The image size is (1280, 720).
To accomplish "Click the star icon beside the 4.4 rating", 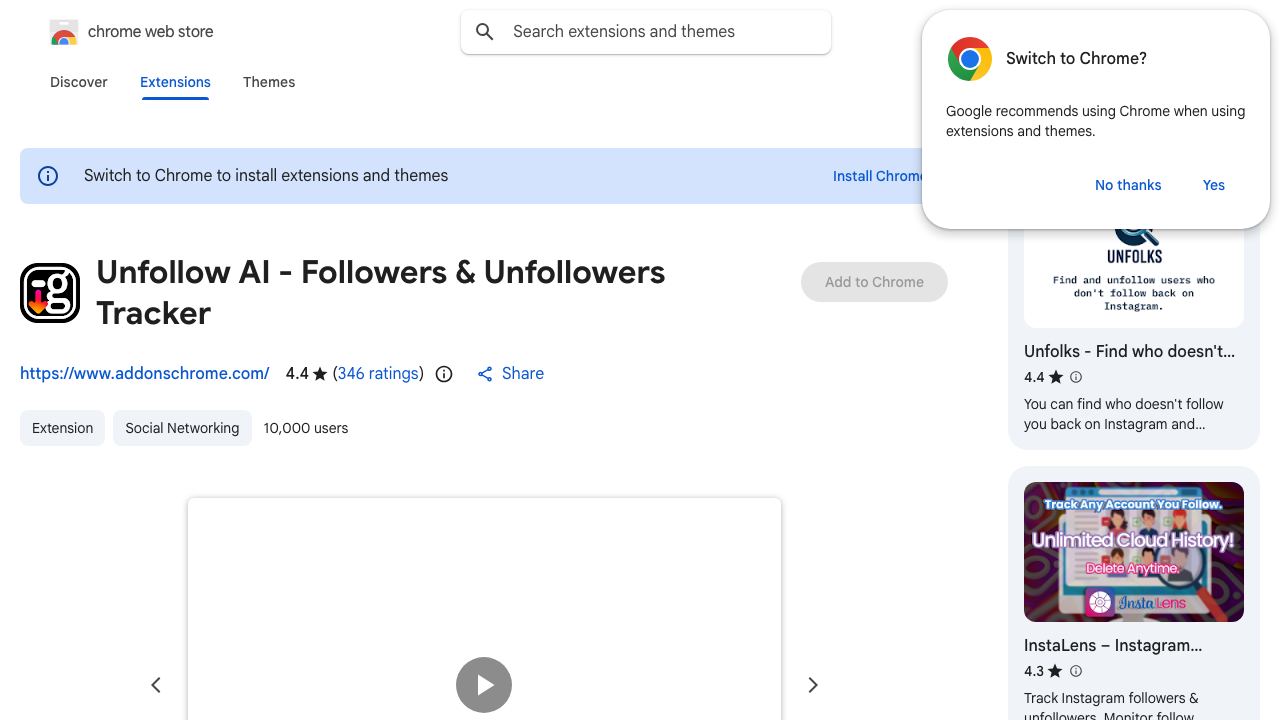I will tap(320, 374).
